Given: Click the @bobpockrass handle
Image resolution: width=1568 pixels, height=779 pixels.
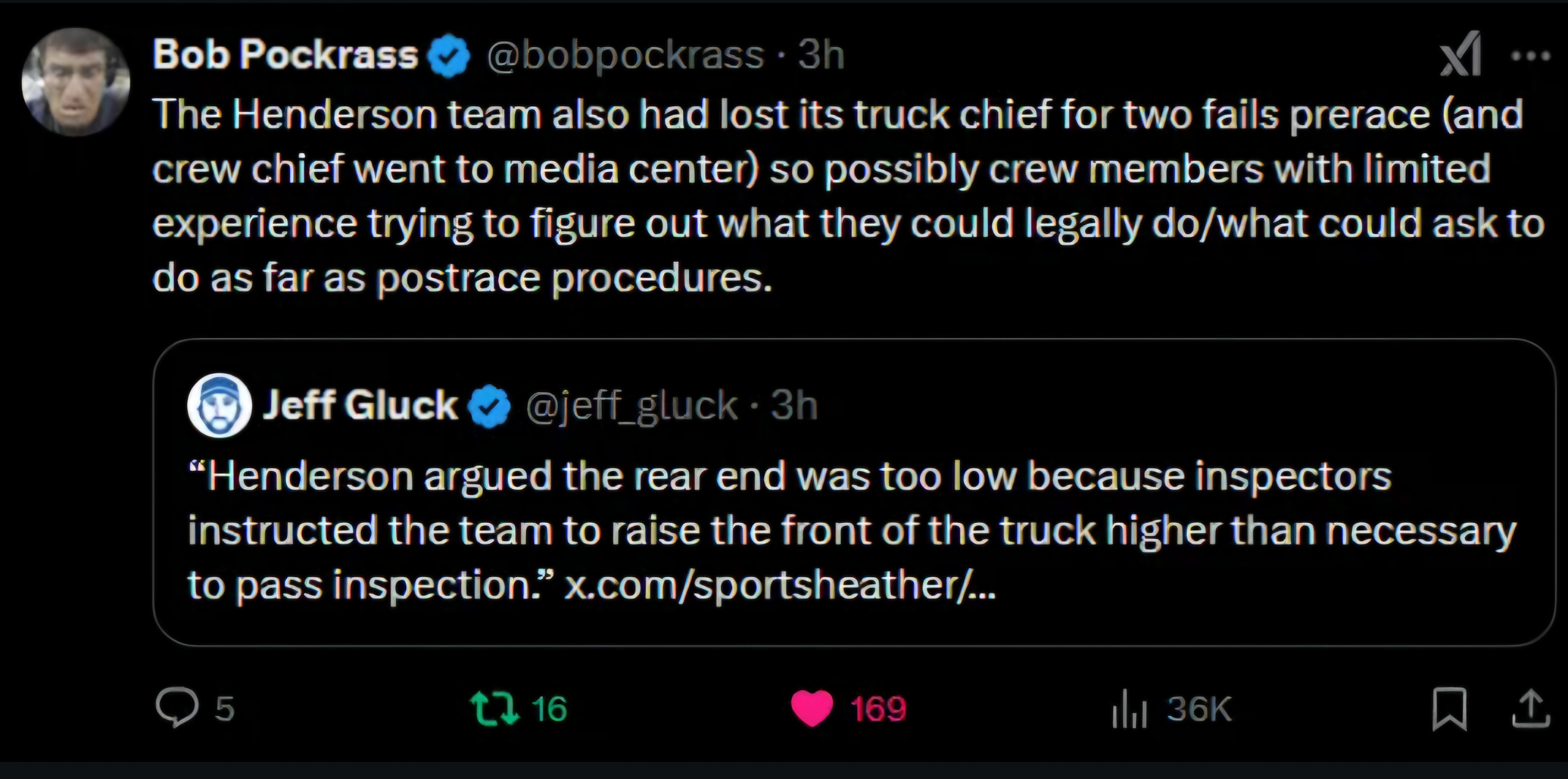Looking at the screenshot, I should pos(625,55).
